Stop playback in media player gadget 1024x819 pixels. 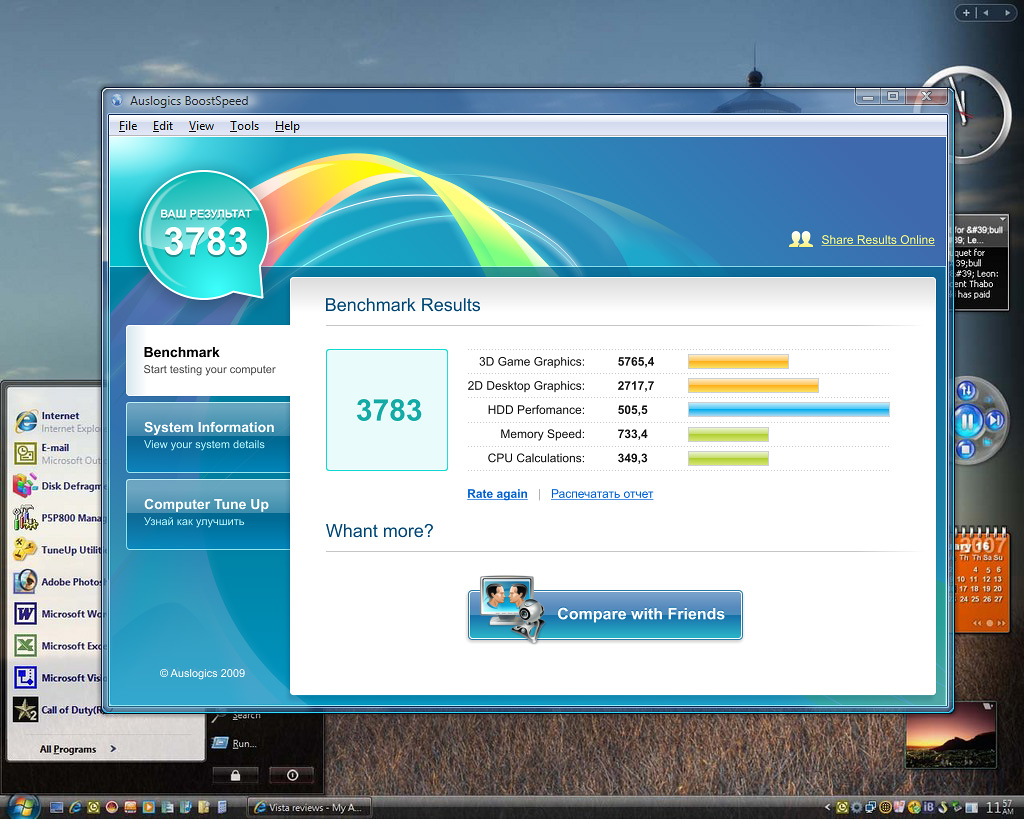click(x=966, y=449)
